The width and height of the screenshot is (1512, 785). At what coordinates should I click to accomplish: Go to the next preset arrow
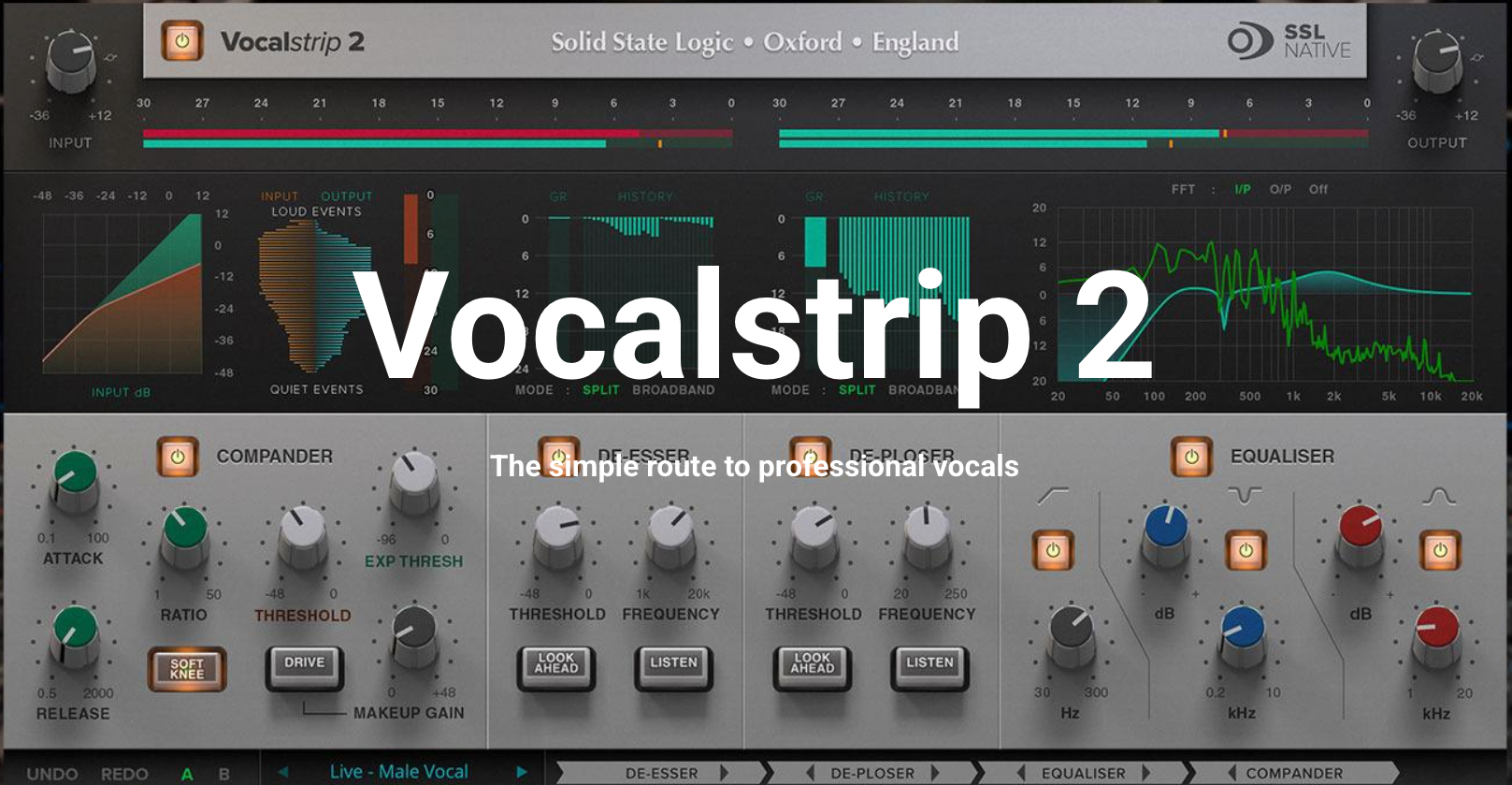[x=522, y=772]
